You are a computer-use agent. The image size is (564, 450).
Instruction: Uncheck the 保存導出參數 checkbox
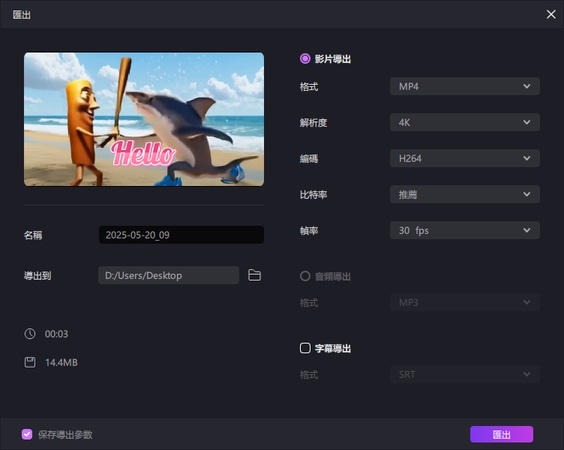tap(27, 434)
